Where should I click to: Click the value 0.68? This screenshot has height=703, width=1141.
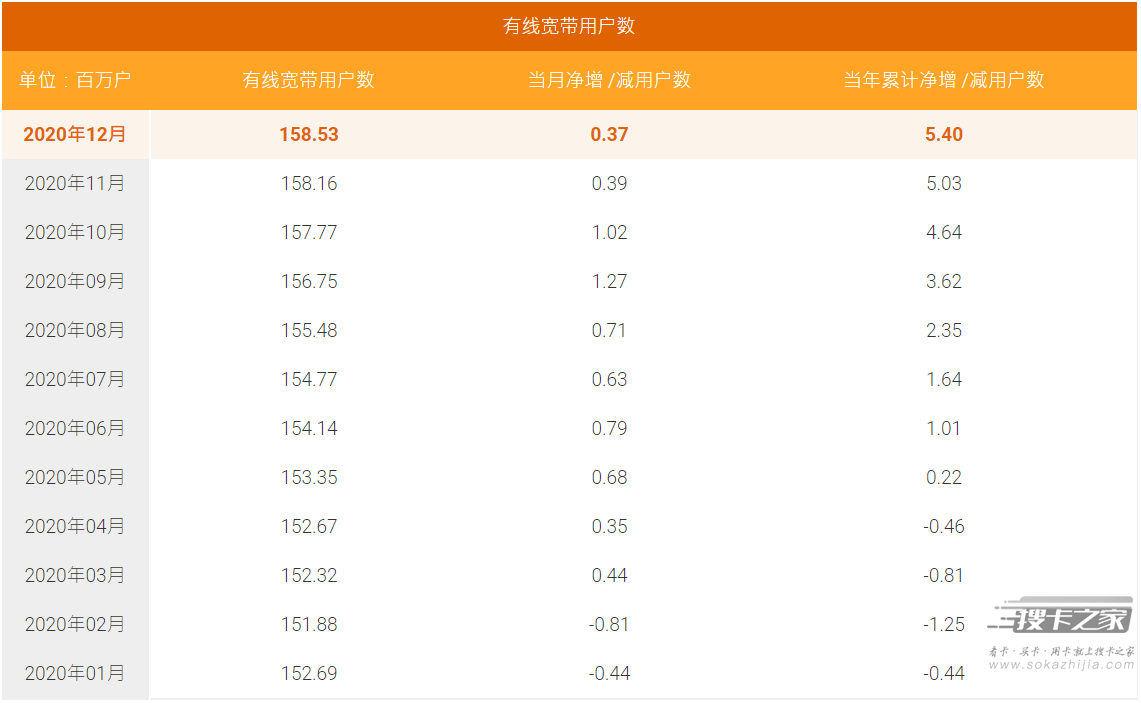click(x=609, y=477)
